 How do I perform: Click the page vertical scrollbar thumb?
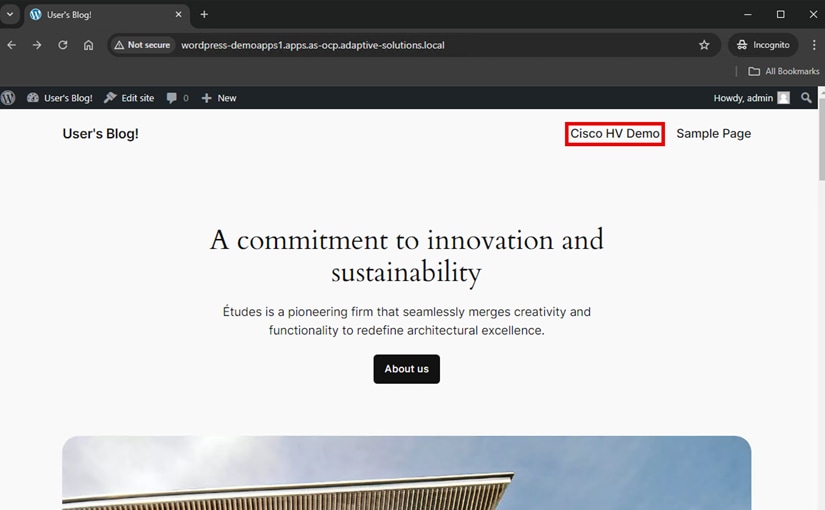click(x=821, y=139)
